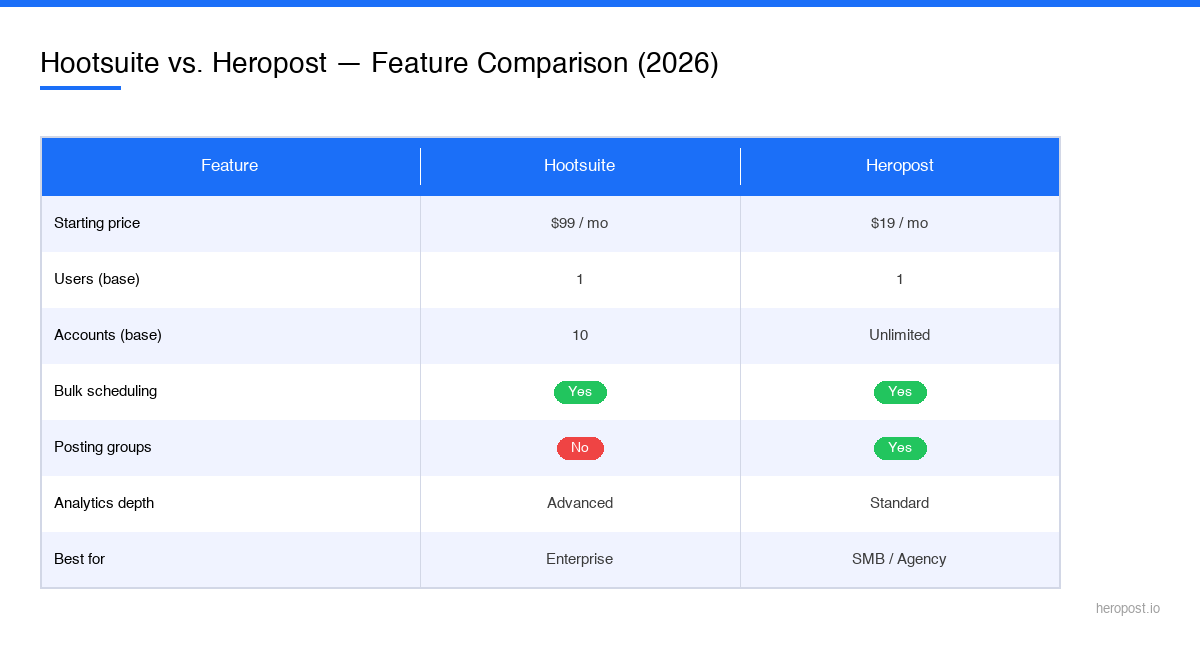Click Heropost's green Yes badge for Posting groups
Viewport: 1200px width, 664px height.
click(900, 448)
